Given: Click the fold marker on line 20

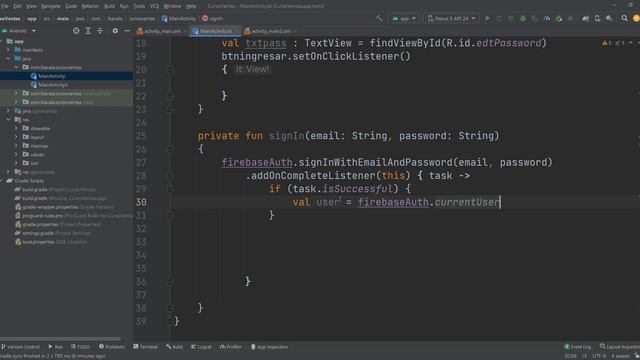Looking at the screenshot, I should click(171, 70).
